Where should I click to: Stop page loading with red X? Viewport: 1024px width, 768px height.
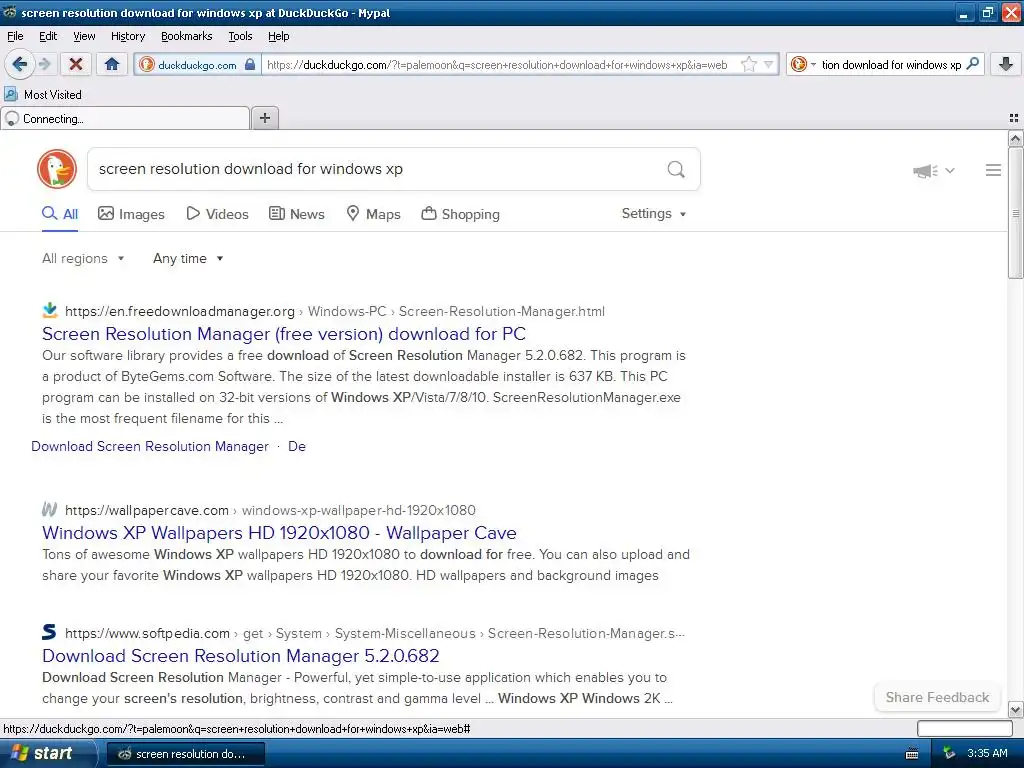click(x=76, y=64)
